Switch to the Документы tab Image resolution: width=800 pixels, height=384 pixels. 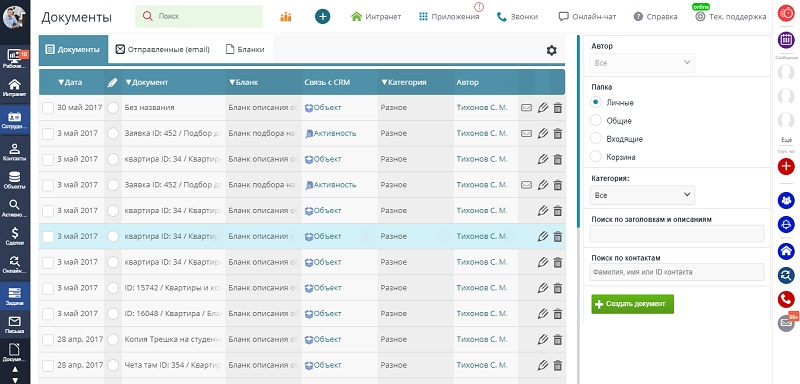pos(73,49)
